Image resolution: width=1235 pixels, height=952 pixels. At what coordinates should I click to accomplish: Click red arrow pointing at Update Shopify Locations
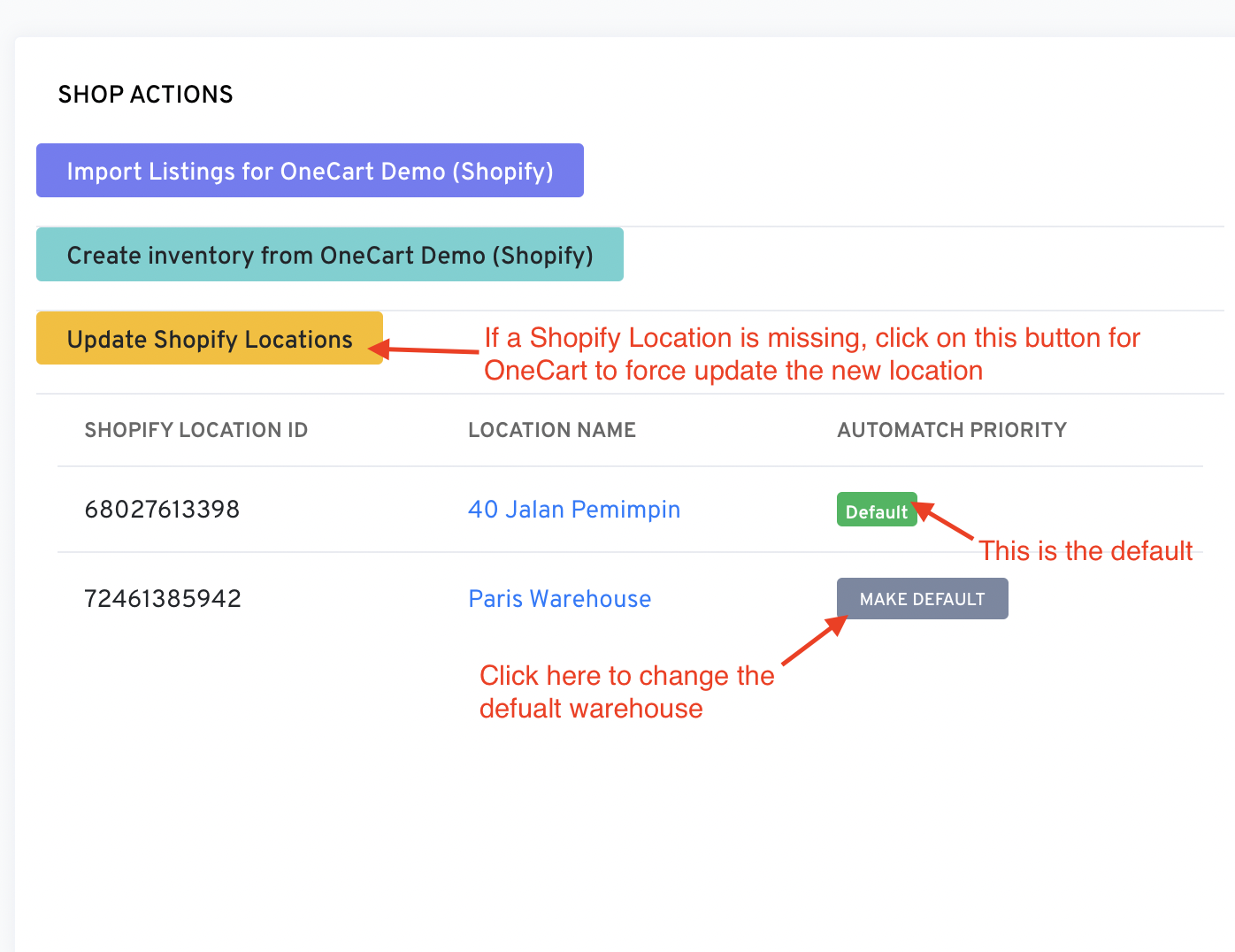(x=429, y=350)
